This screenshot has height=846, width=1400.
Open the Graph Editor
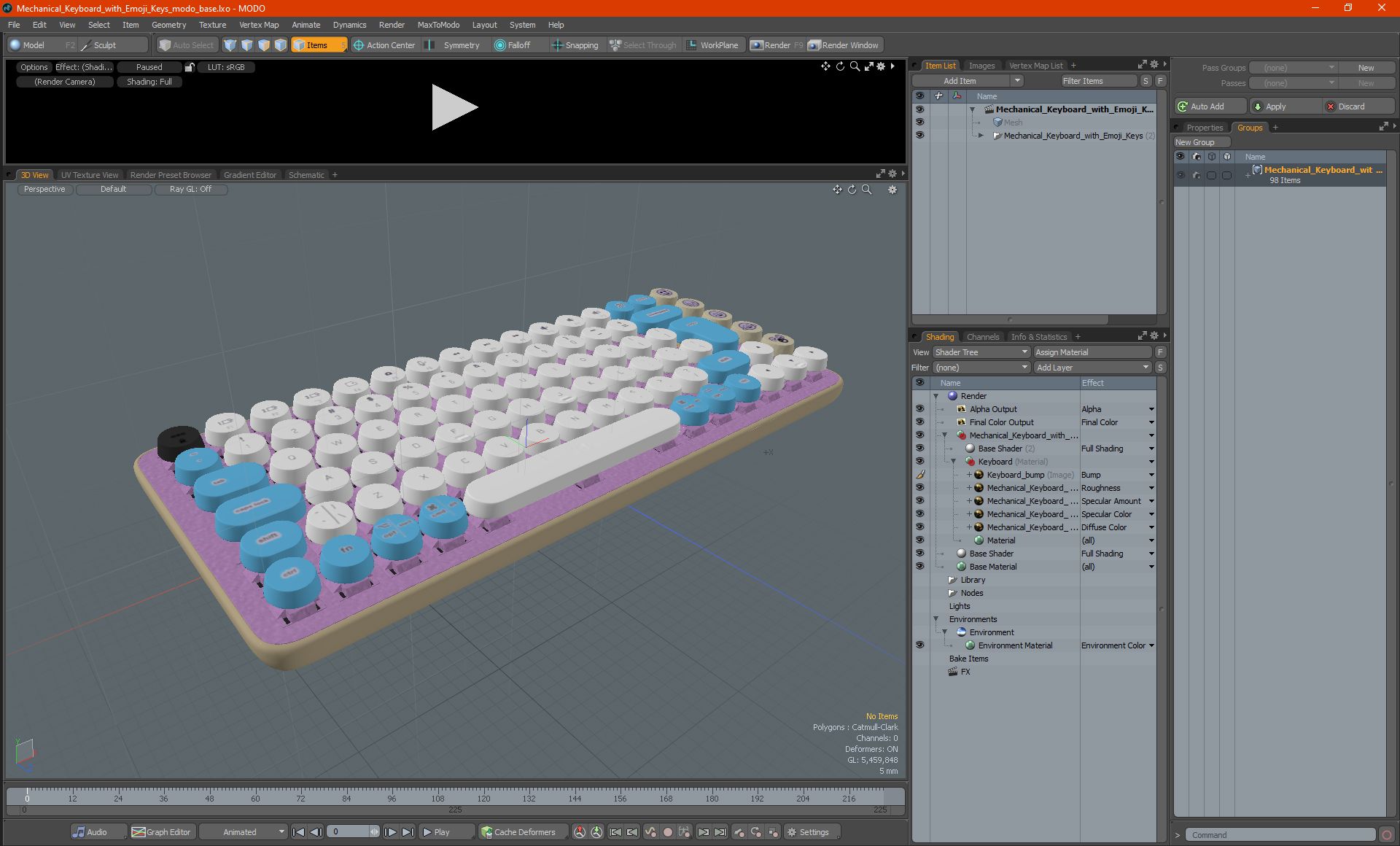click(x=161, y=832)
